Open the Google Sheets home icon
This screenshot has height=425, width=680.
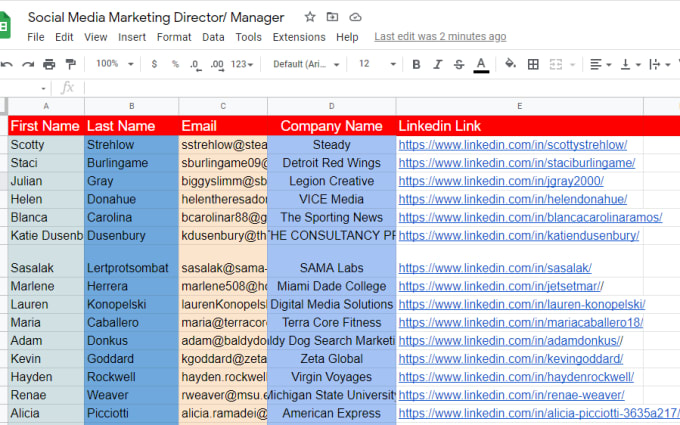pos(4,25)
